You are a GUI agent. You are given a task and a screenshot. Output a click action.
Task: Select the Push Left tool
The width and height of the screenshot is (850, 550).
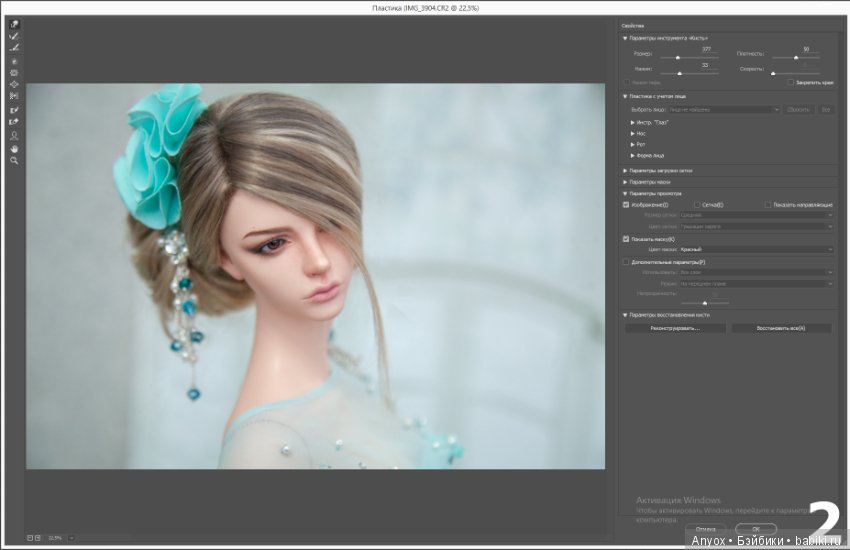click(14, 96)
